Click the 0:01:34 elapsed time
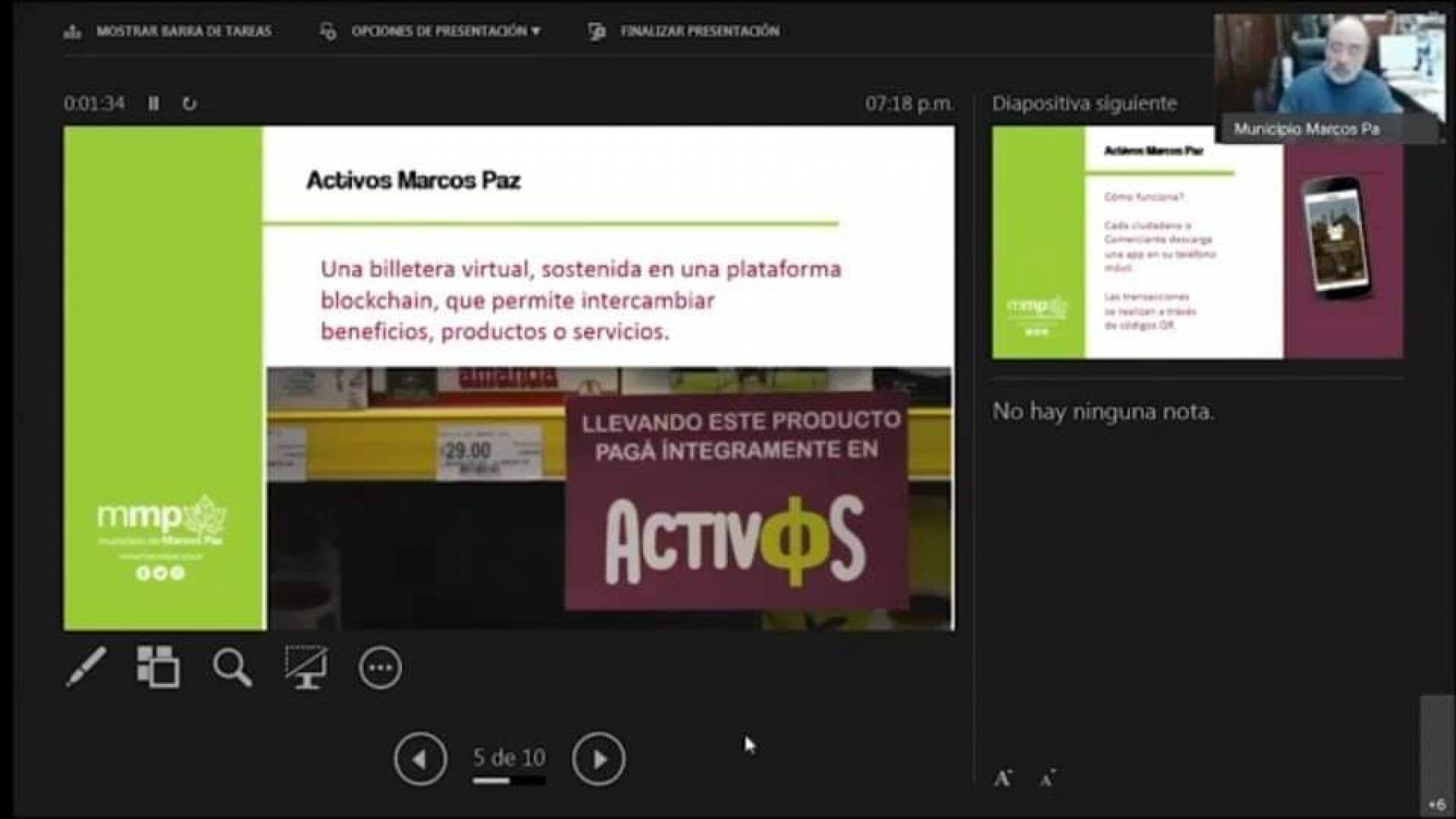 (95, 103)
